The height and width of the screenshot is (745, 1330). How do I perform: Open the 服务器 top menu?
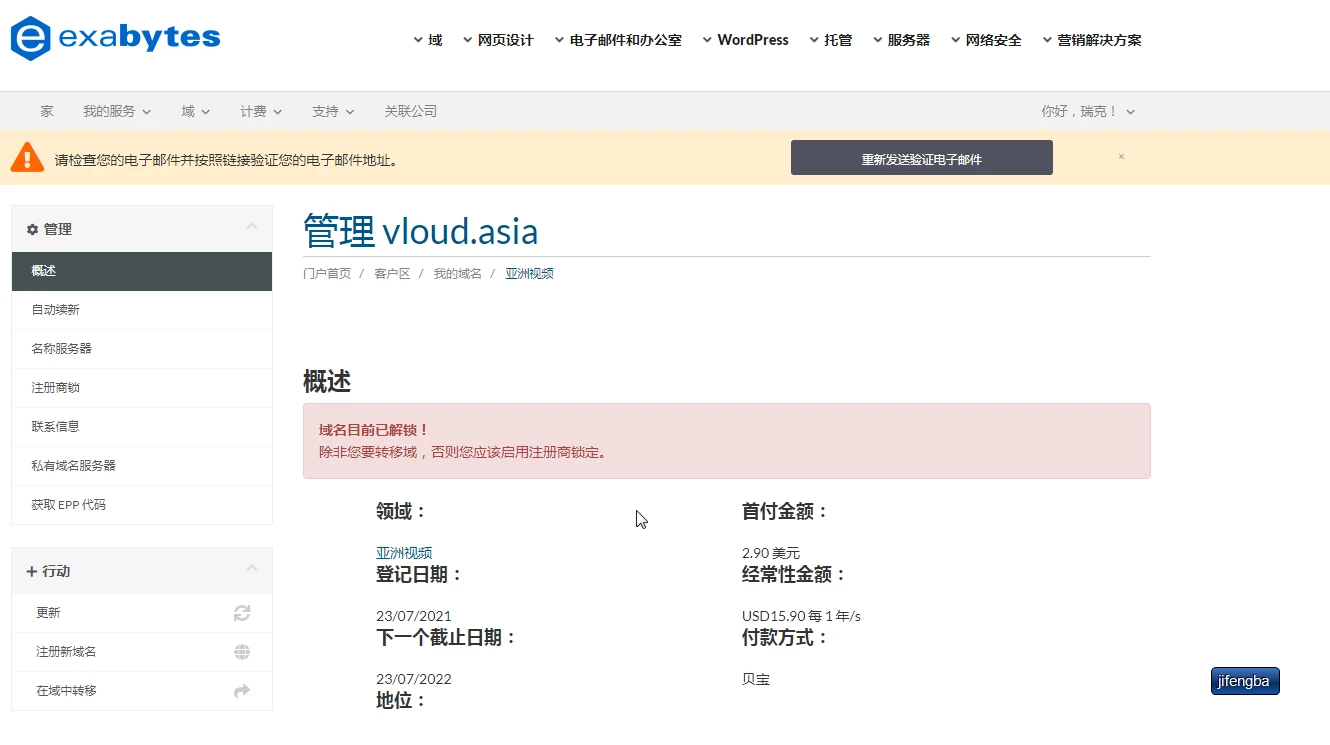pos(901,40)
